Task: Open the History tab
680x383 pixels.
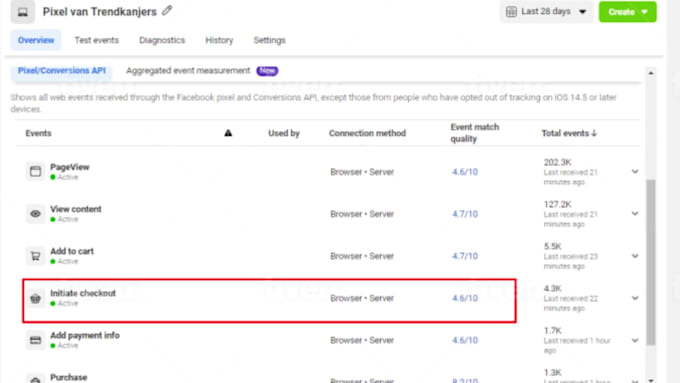Action: pyautogui.click(x=219, y=40)
